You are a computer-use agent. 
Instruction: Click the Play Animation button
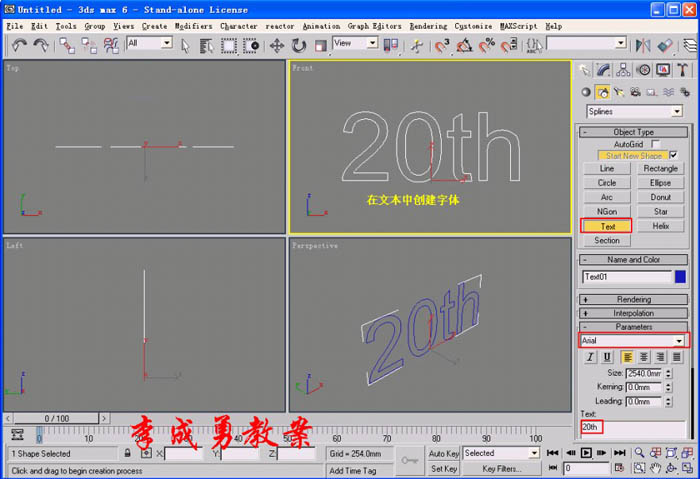click(586, 453)
